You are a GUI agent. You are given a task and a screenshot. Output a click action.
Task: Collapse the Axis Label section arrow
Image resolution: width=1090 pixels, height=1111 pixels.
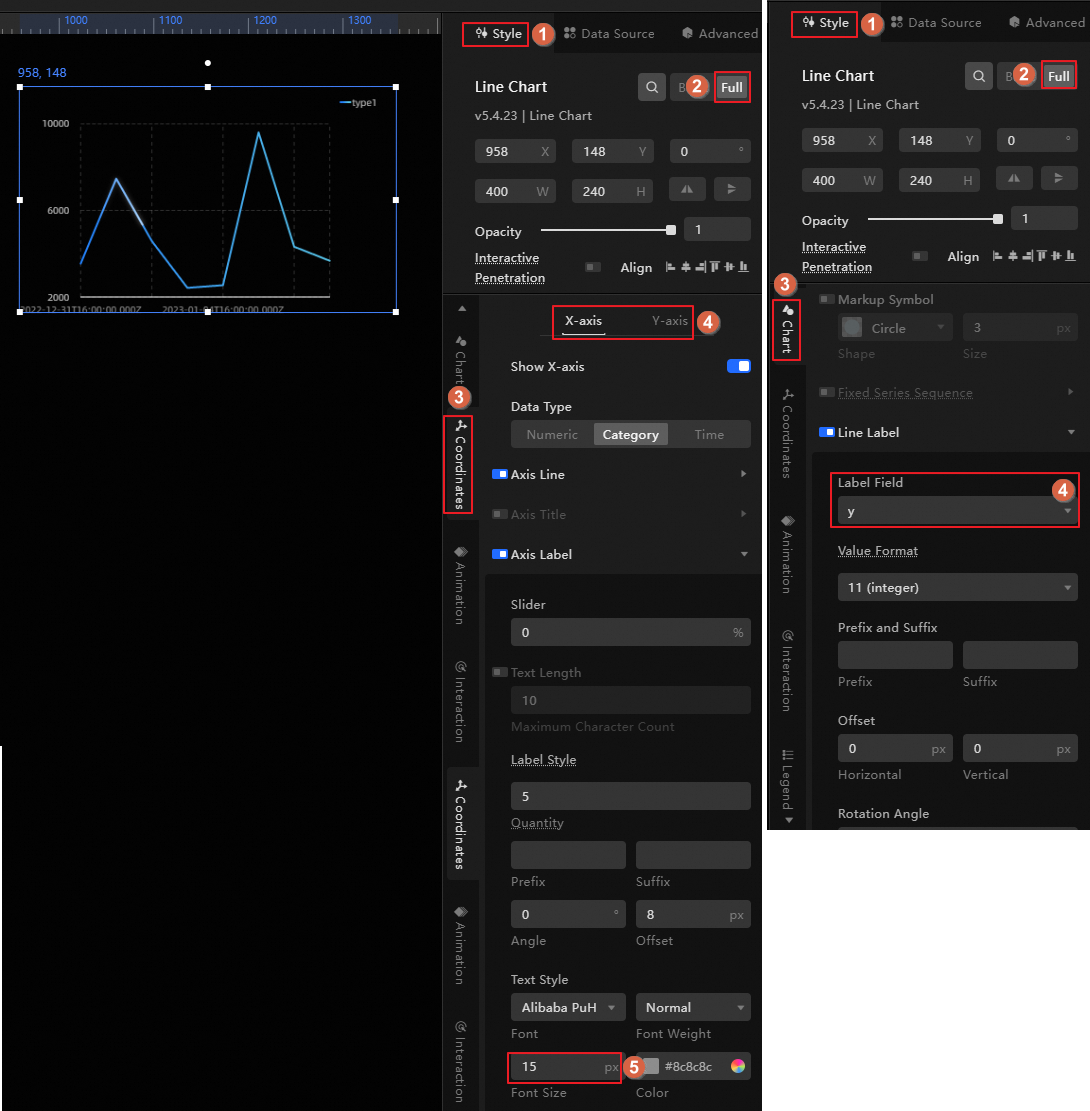click(x=744, y=554)
